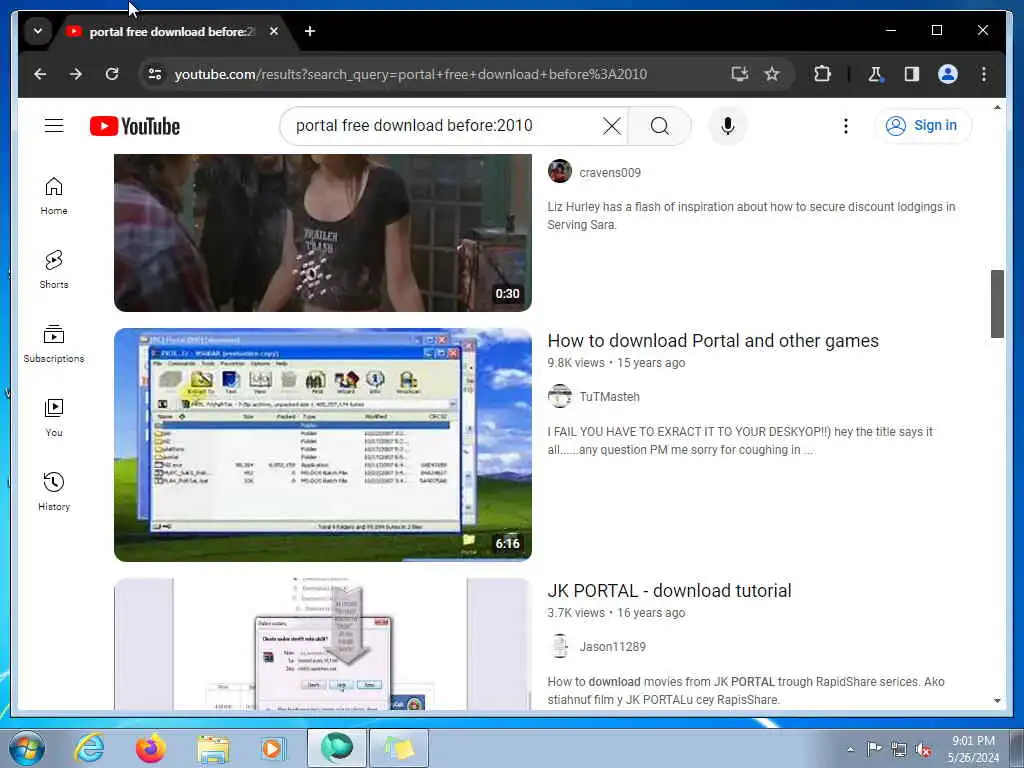Open the cravens009 channel avatar
This screenshot has width=1024, height=768.
560,172
